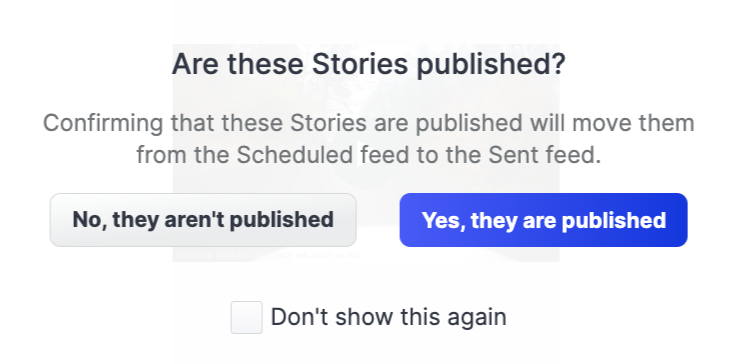Tick the 'Don't show this again' checkbox
Viewport: 754px width, 364px height.
[246, 317]
